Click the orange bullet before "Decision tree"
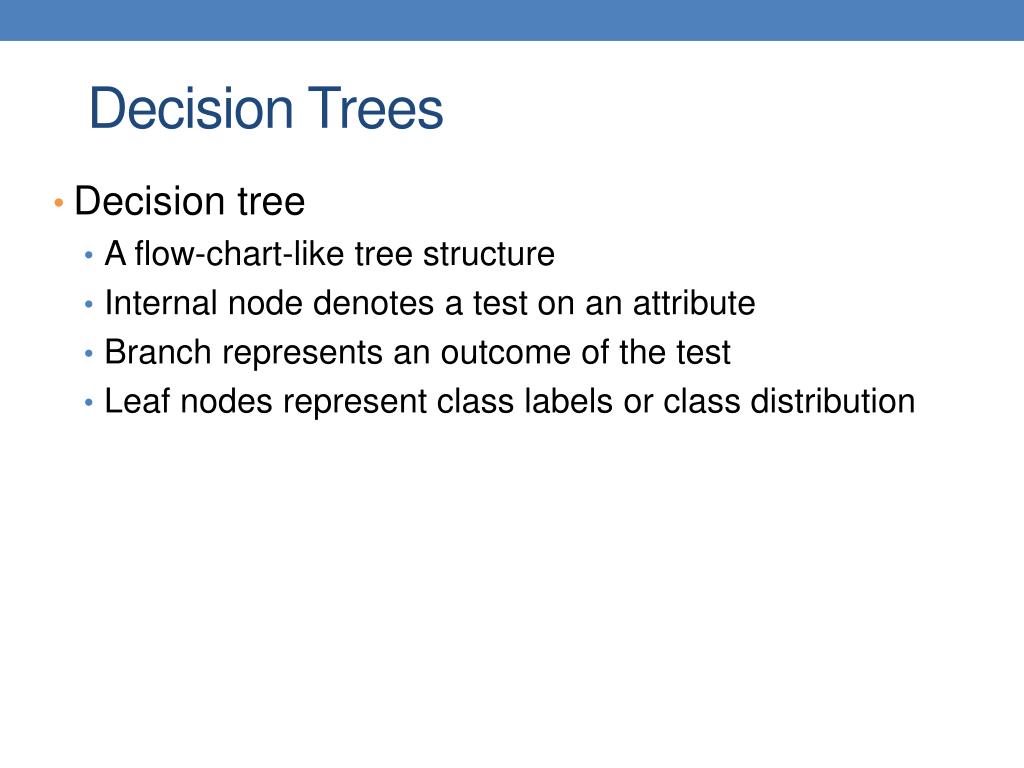This screenshot has width=1024, height=768. point(59,203)
